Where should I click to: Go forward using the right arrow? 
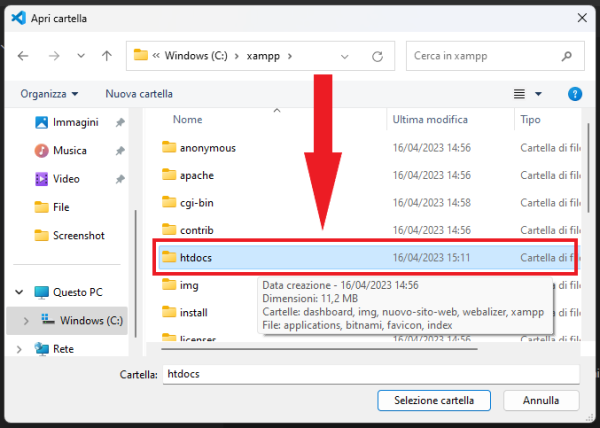pos(54,56)
